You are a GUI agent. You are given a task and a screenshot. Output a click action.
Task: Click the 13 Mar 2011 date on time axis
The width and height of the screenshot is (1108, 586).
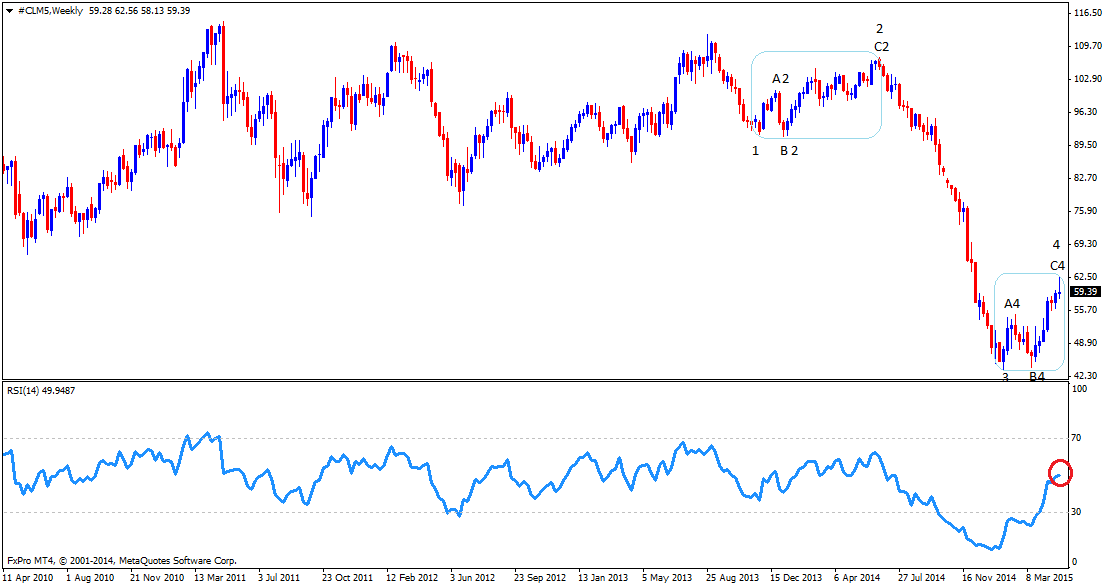click(220, 577)
